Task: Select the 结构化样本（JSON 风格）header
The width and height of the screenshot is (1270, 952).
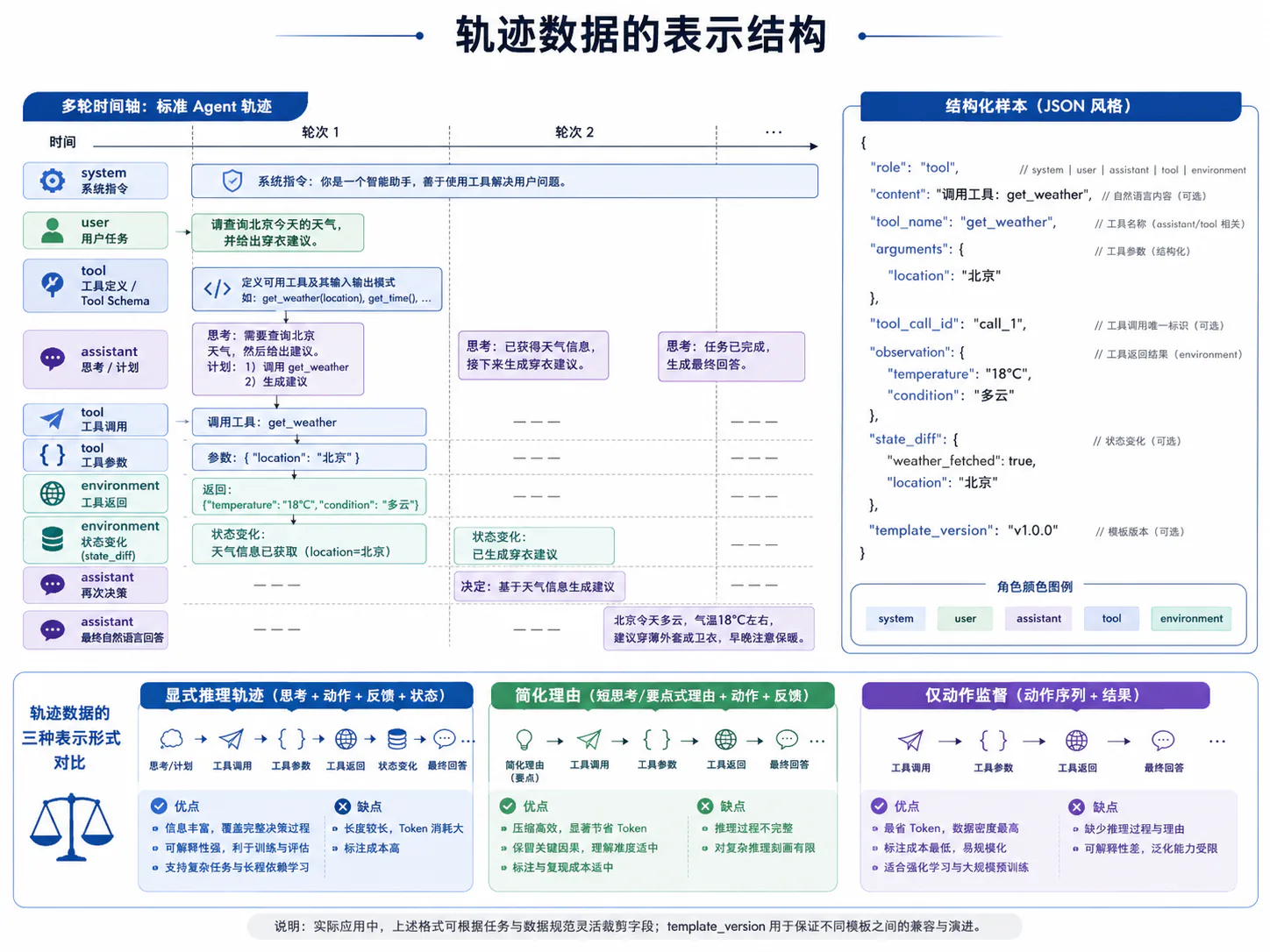Action: pyautogui.click(x=1051, y=106)
